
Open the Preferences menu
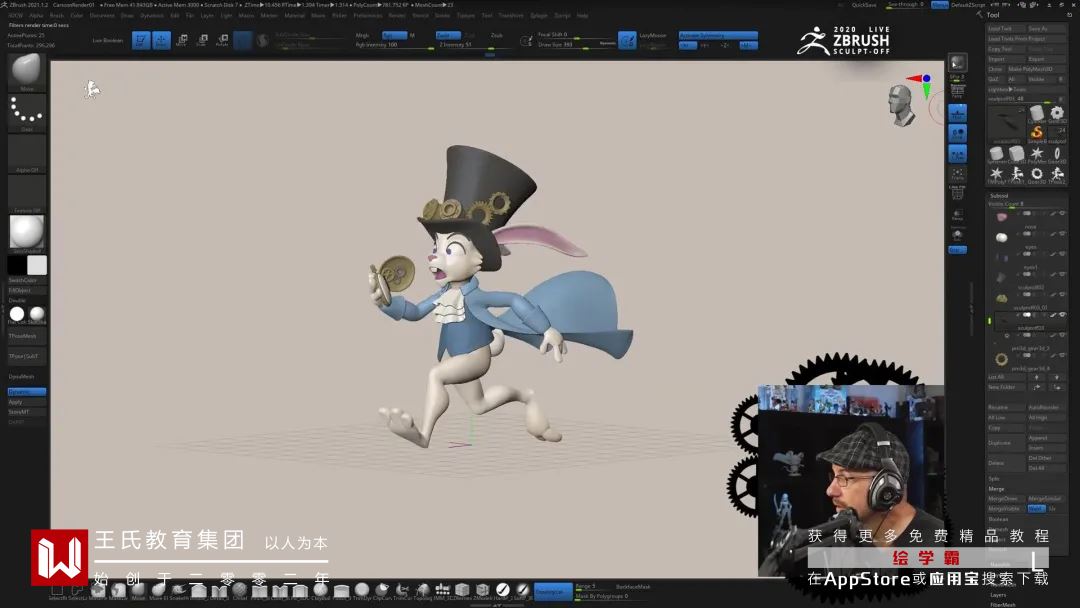[368, 15]
